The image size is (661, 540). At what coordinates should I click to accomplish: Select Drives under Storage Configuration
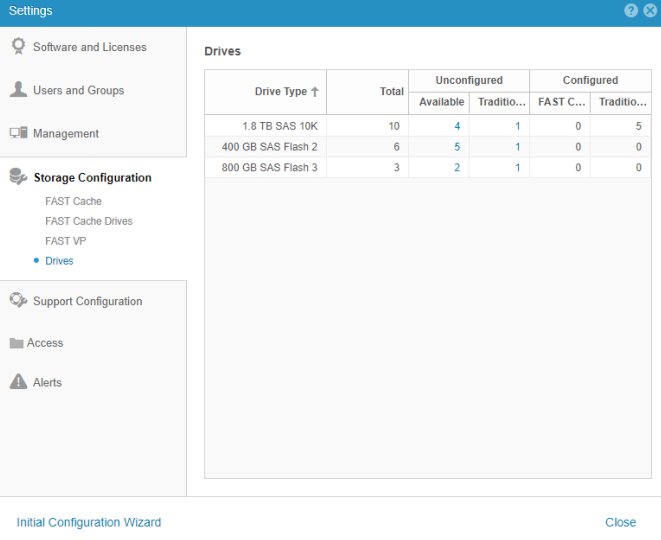click(59, 261)
